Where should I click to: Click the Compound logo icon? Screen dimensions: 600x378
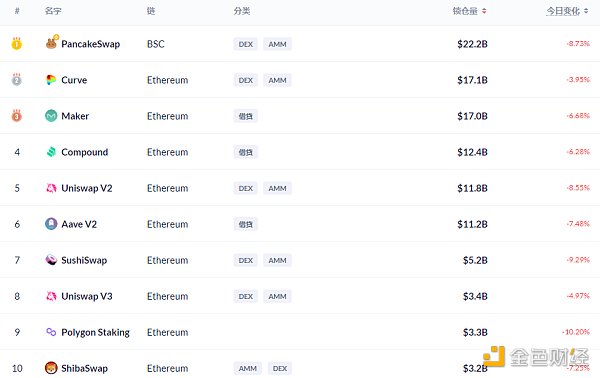click(51, 152)
